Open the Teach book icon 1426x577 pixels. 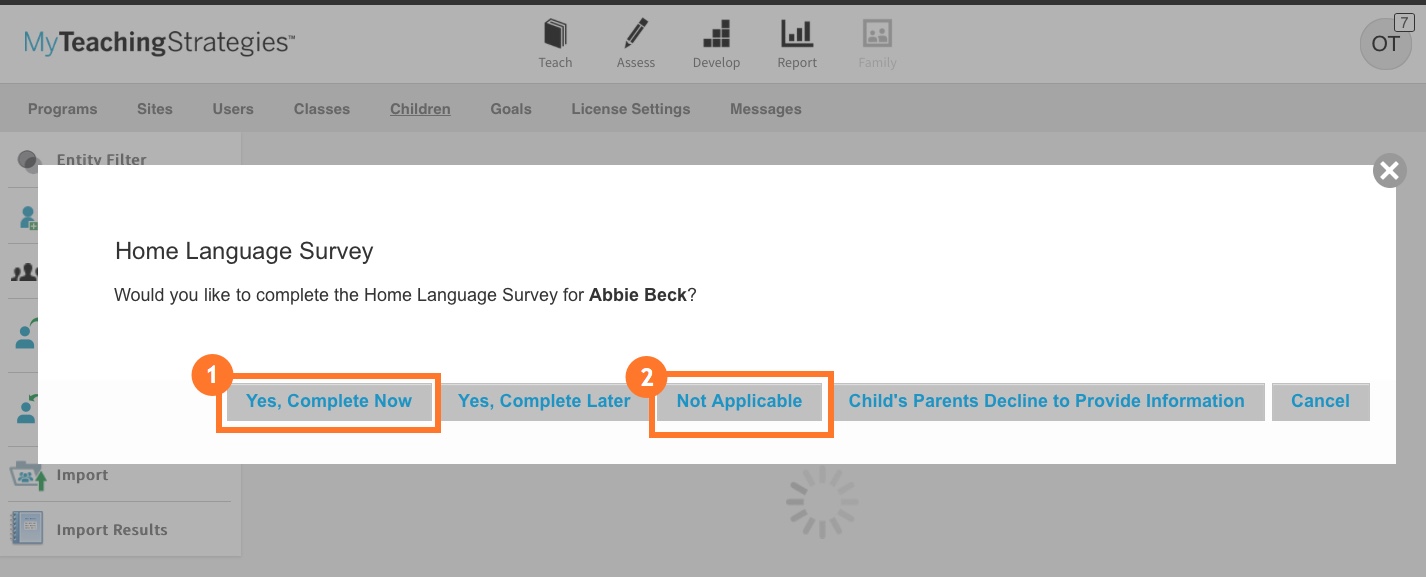555,40
